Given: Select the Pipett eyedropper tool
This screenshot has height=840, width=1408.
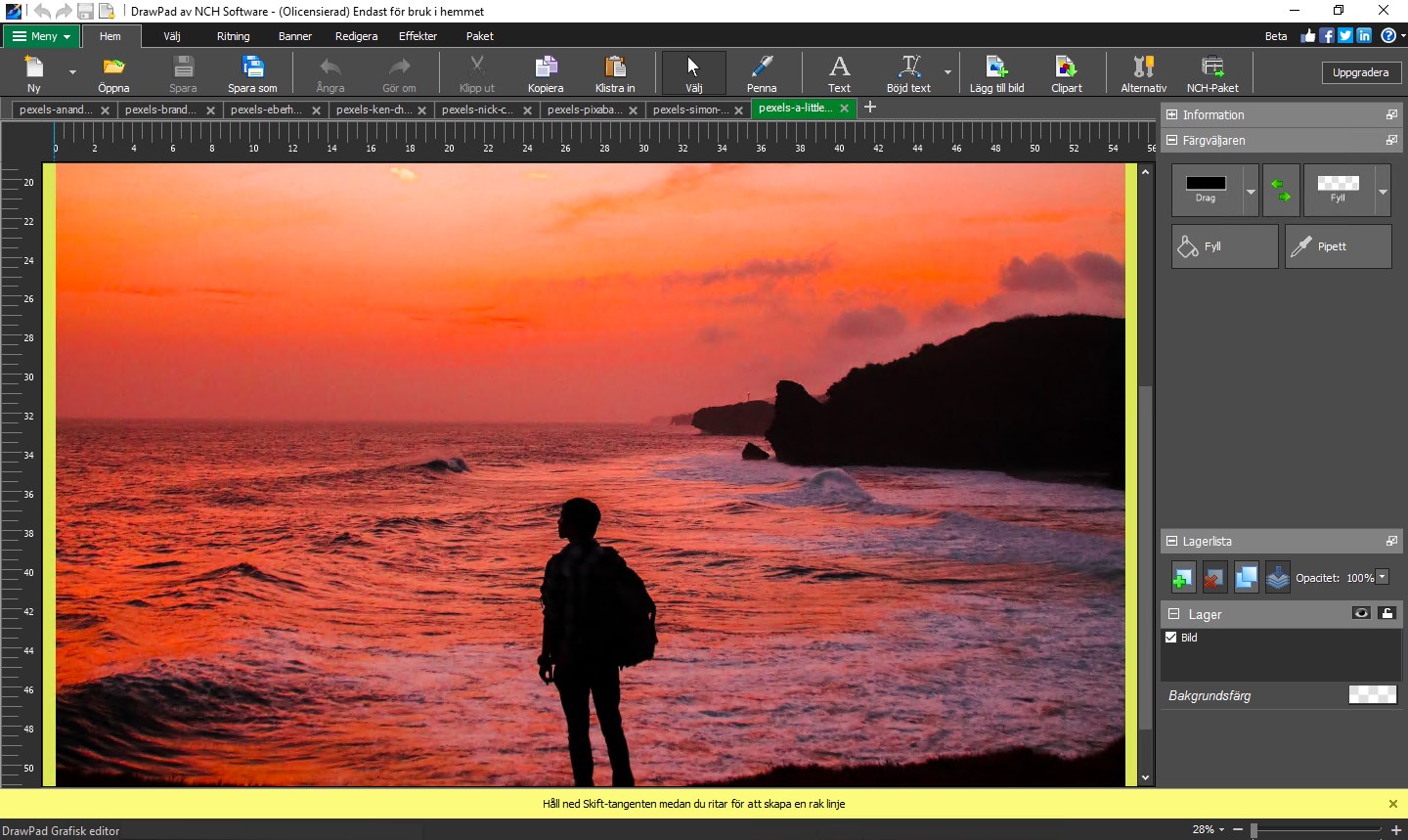Looking at the screenshot, I should pos(1338,246).
